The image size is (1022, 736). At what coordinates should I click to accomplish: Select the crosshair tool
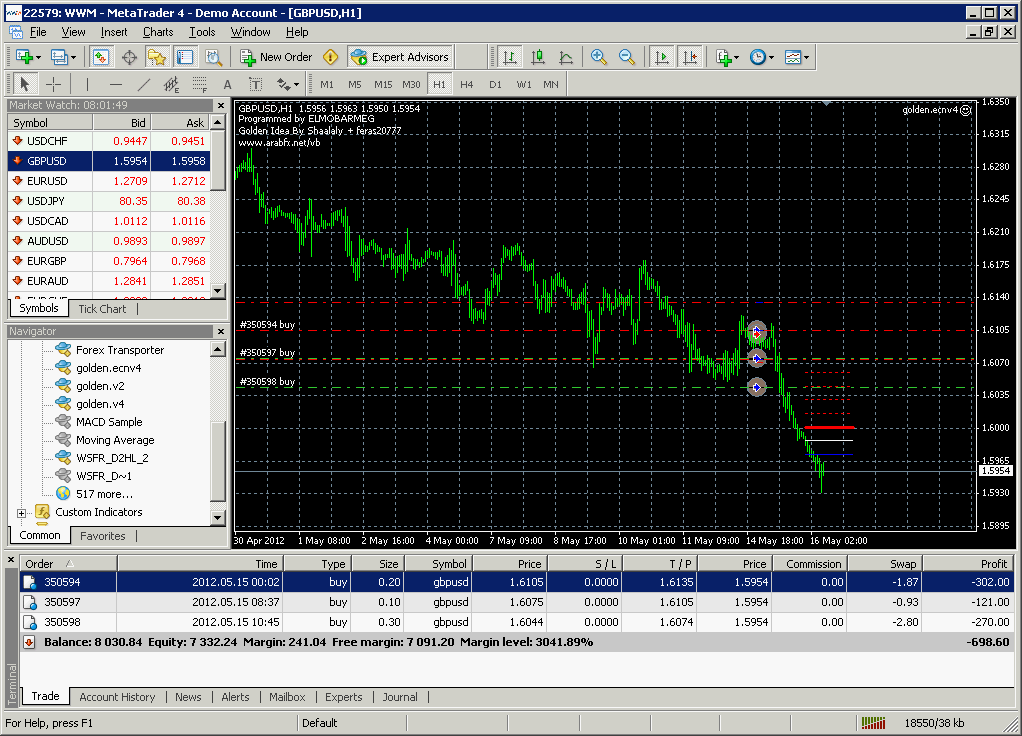(x=53, y=84)
